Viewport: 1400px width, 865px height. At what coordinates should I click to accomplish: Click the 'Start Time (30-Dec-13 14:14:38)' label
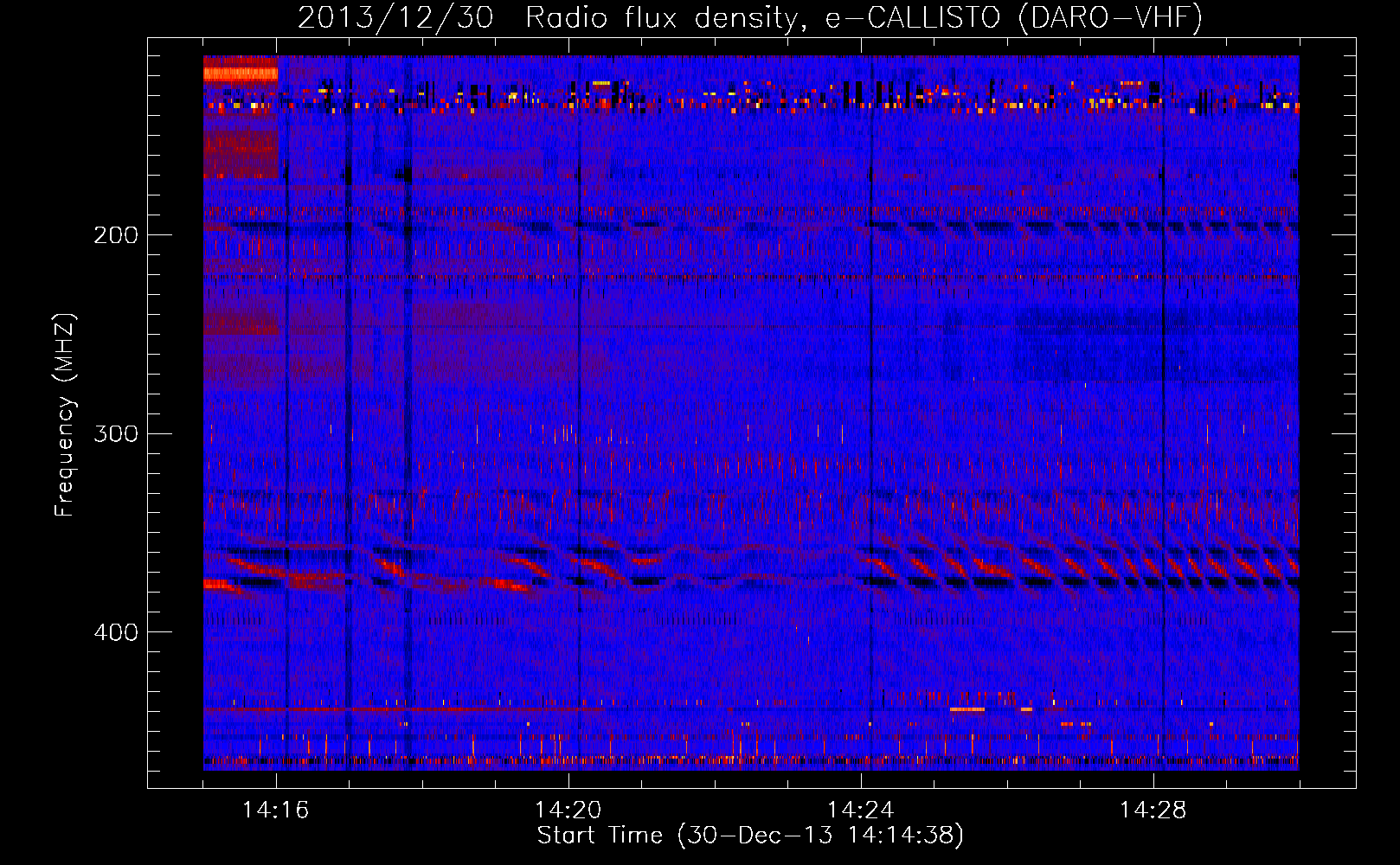click(750, 836)
